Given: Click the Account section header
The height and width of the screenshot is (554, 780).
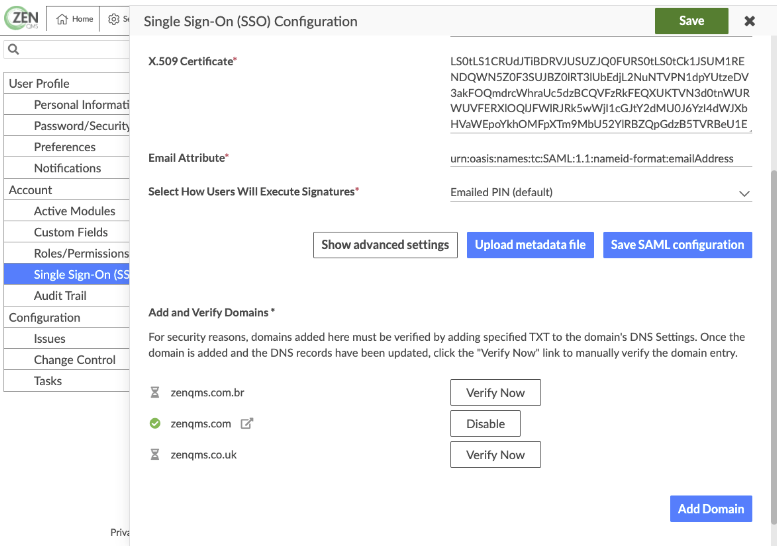Looking at the screenshot, I should [67, 189].
